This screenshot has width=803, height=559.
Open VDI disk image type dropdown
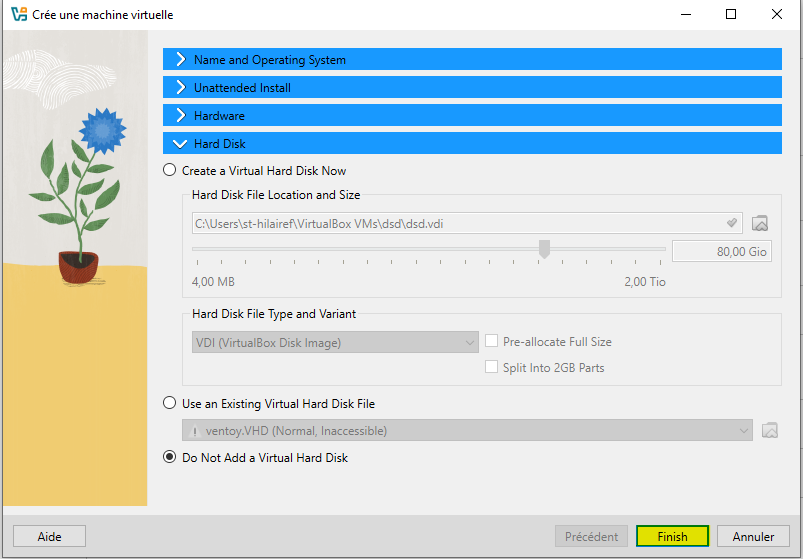(335, 343)
